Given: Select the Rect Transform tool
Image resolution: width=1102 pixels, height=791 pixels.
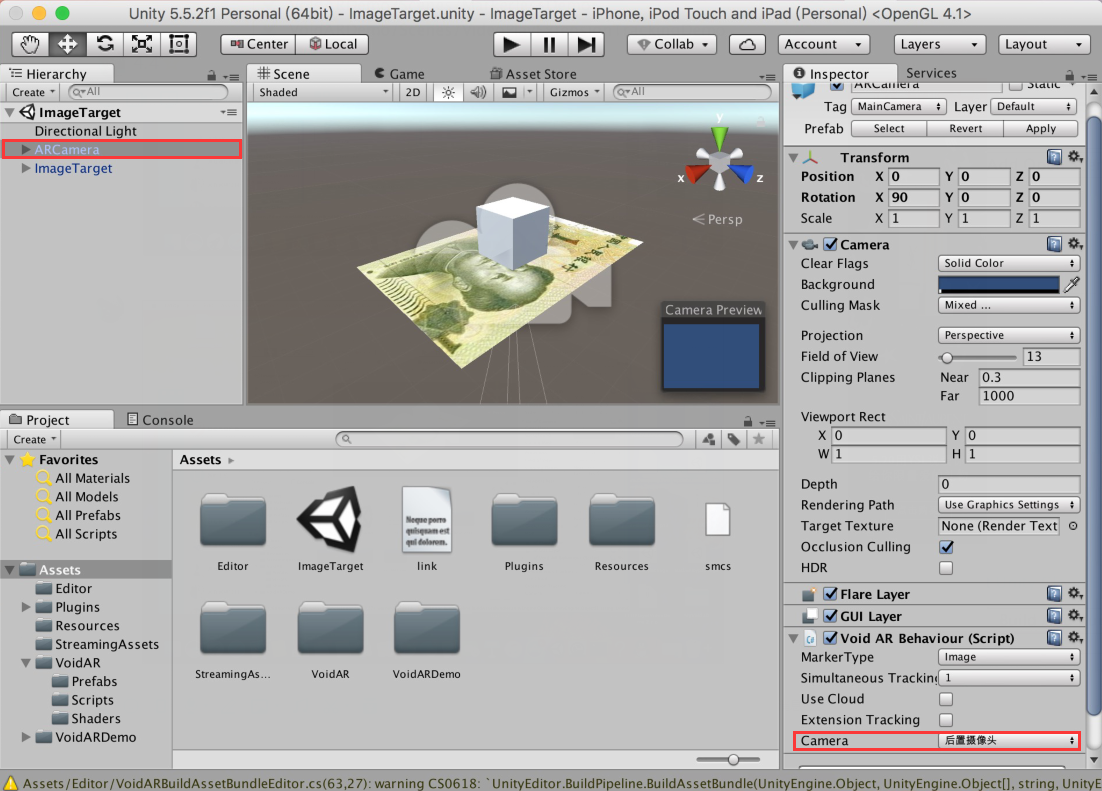Looking at the screenshot, I should coord(179,44).
